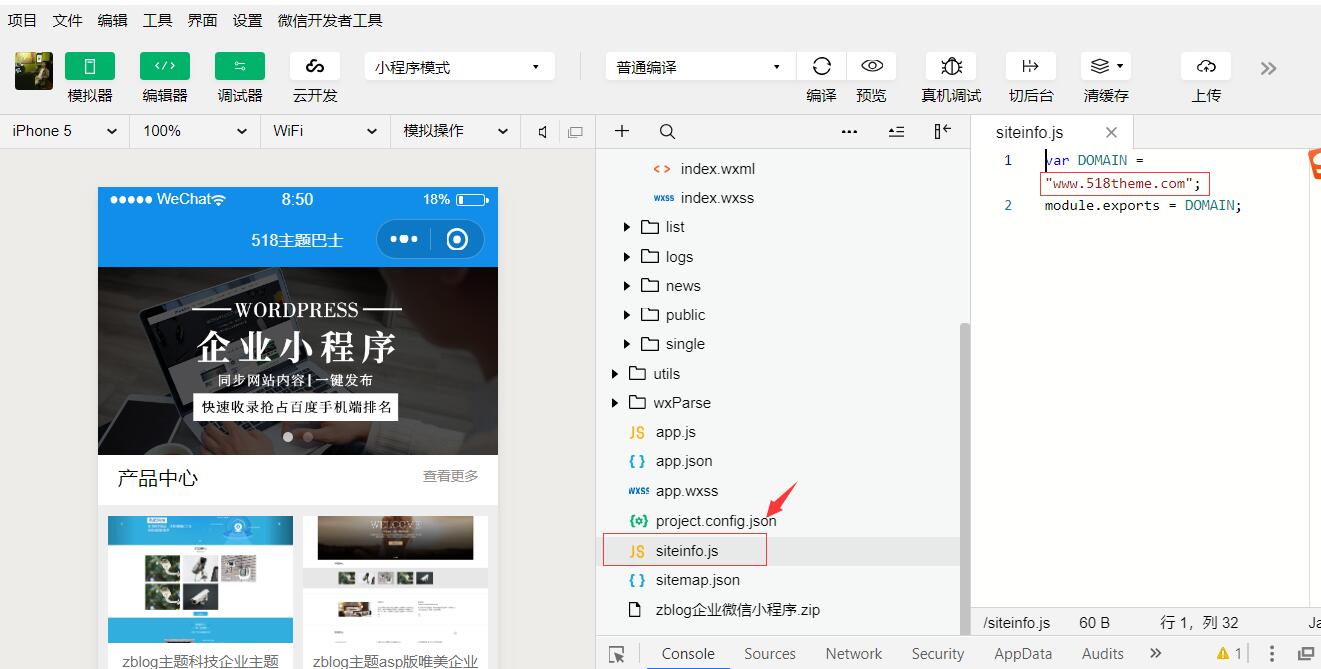
Task: Open the 文件 menu
Action: click(67, 20)
